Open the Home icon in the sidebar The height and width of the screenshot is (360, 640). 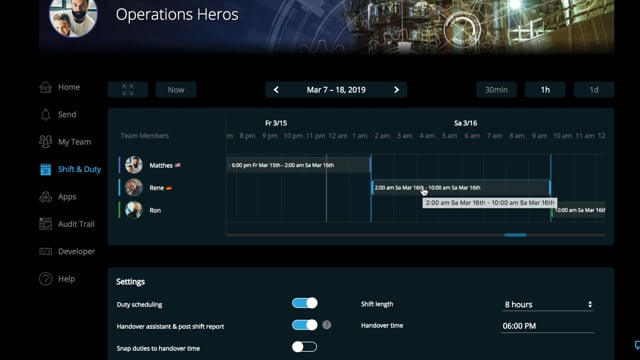tap(46, 87)
